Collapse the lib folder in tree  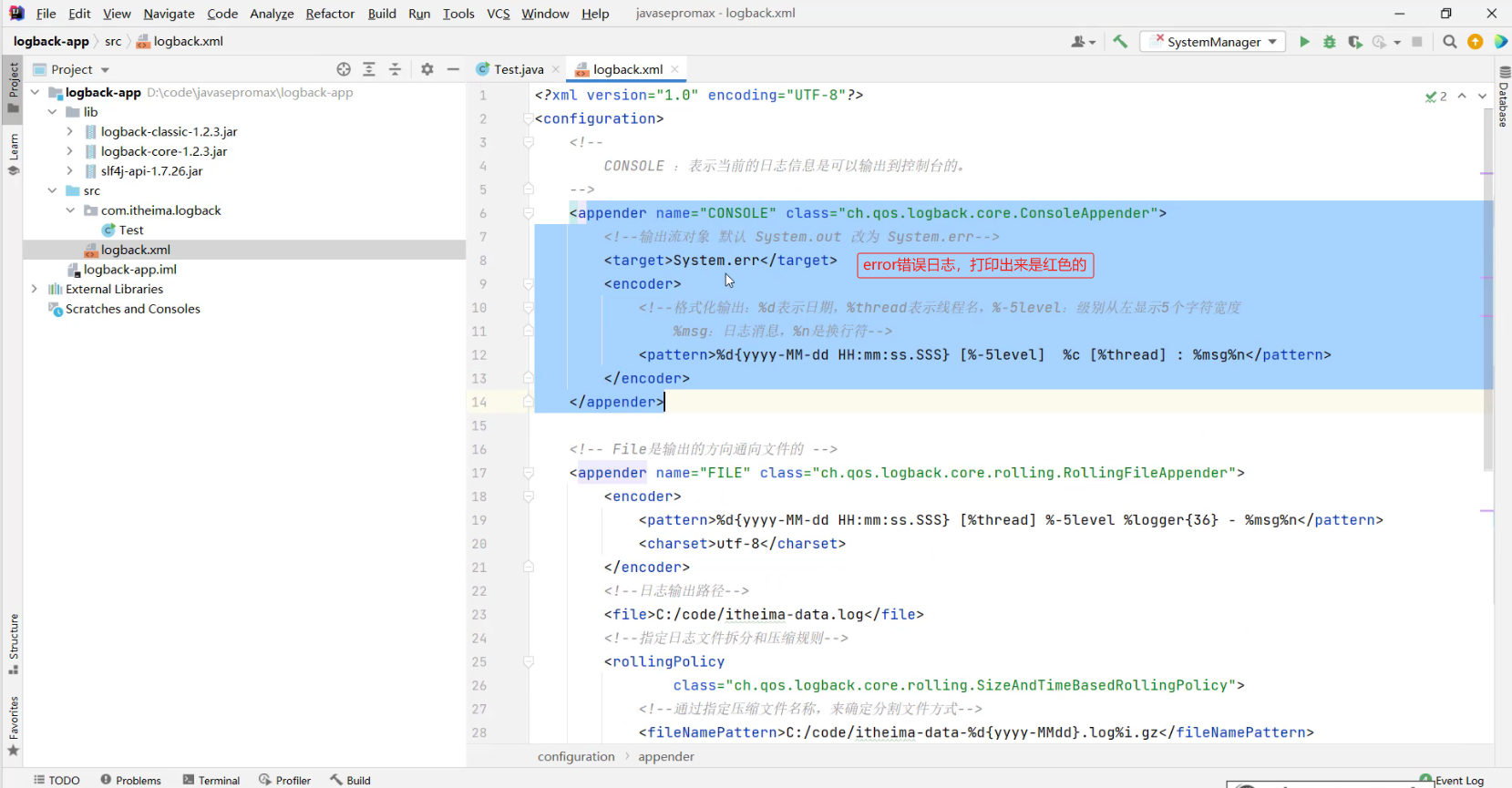coord(52,112)
